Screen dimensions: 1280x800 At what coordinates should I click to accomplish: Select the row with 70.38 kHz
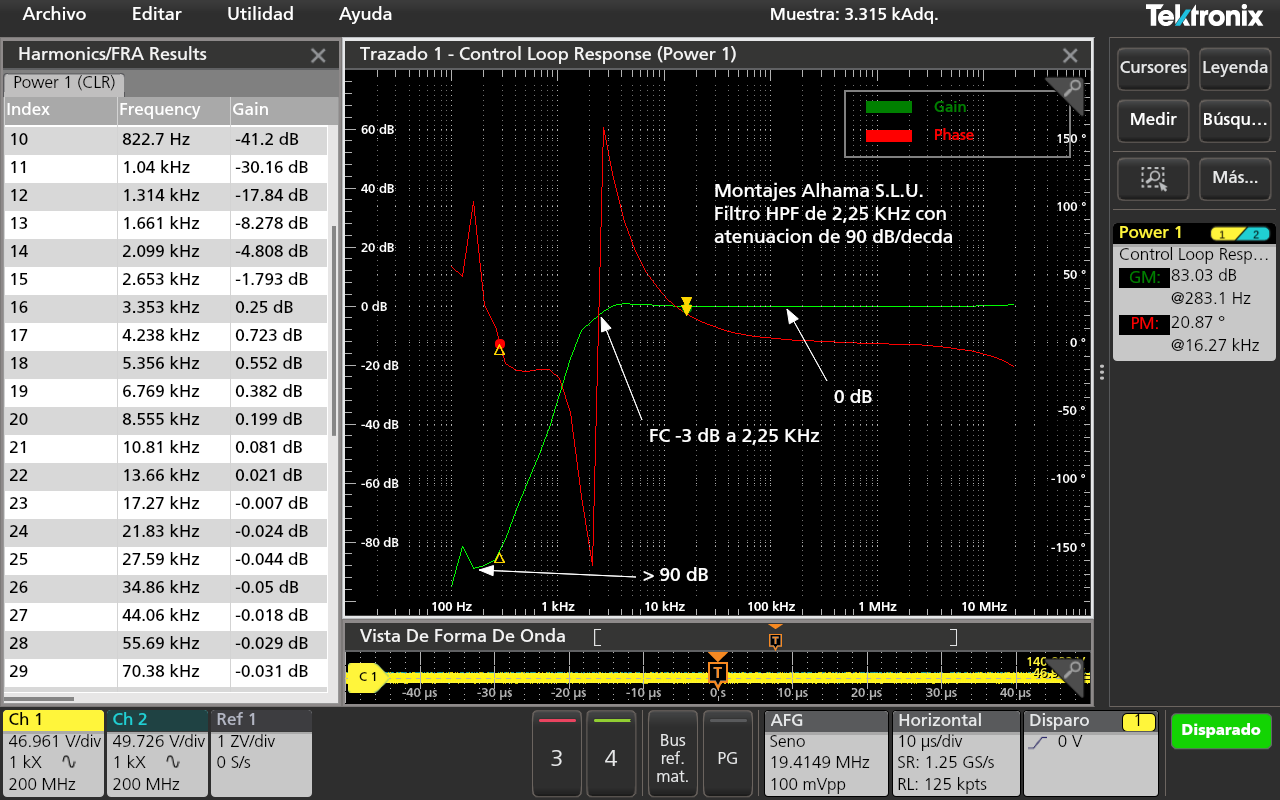coord(165,671)
